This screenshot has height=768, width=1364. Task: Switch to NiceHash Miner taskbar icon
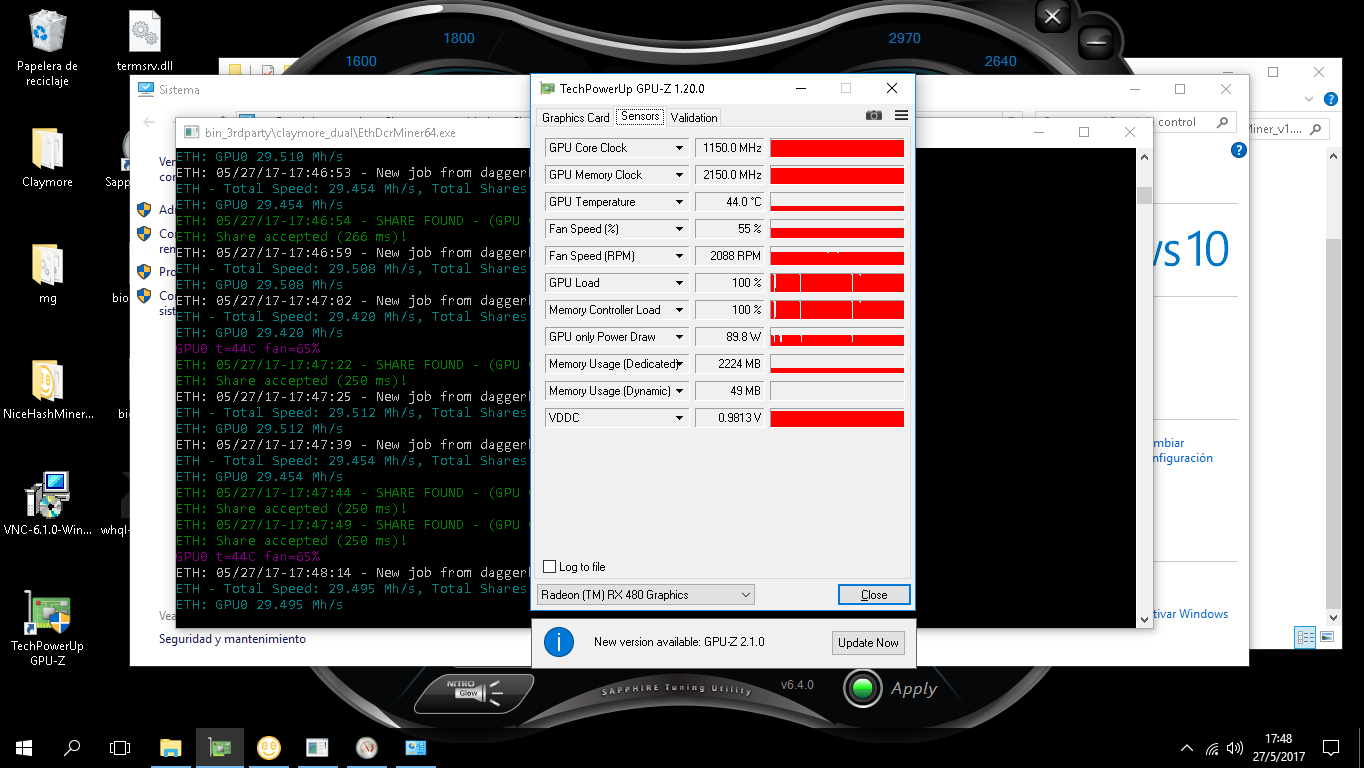tap(268, 747)
